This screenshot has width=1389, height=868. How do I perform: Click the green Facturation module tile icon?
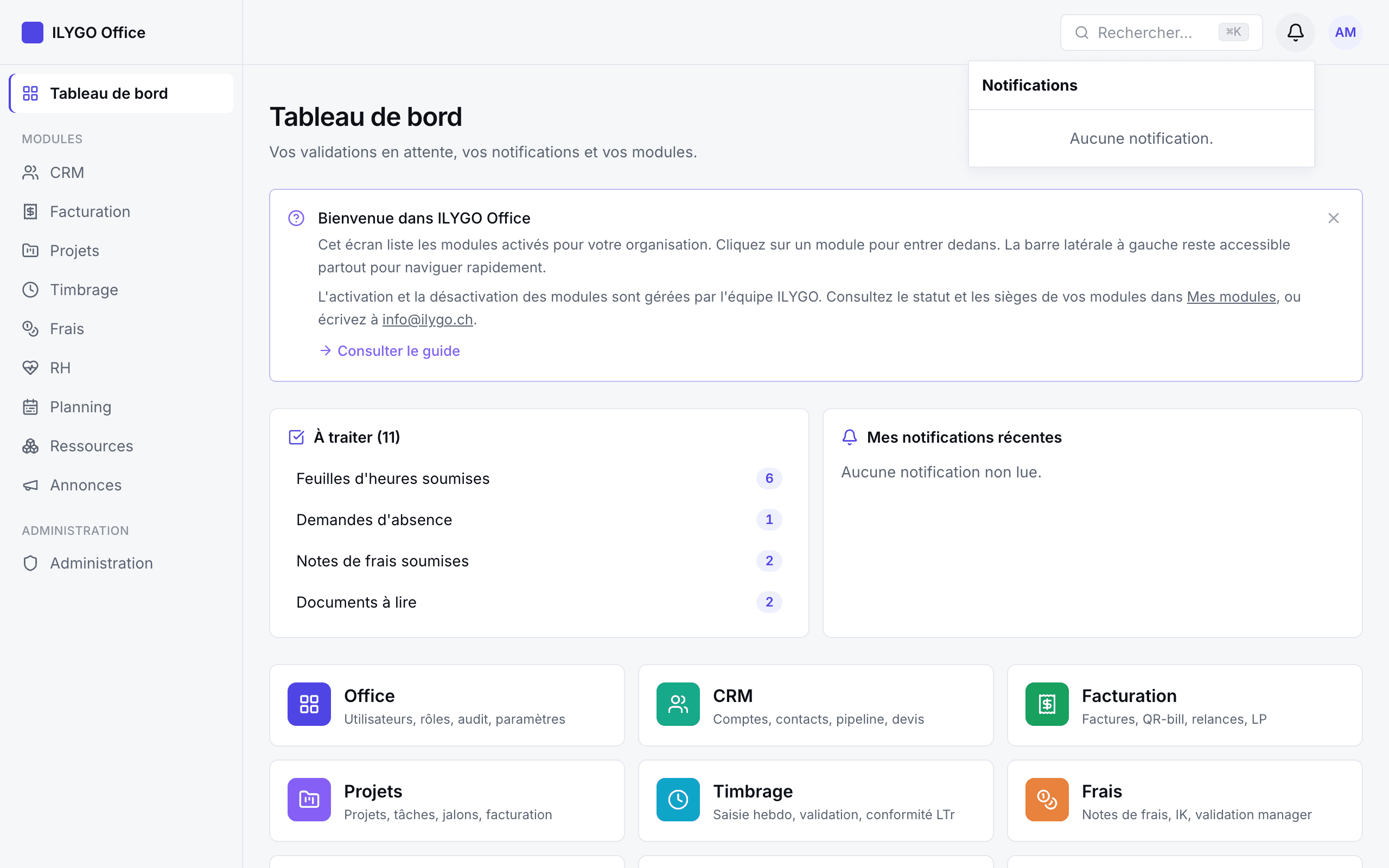click(x=1047, y=704)
